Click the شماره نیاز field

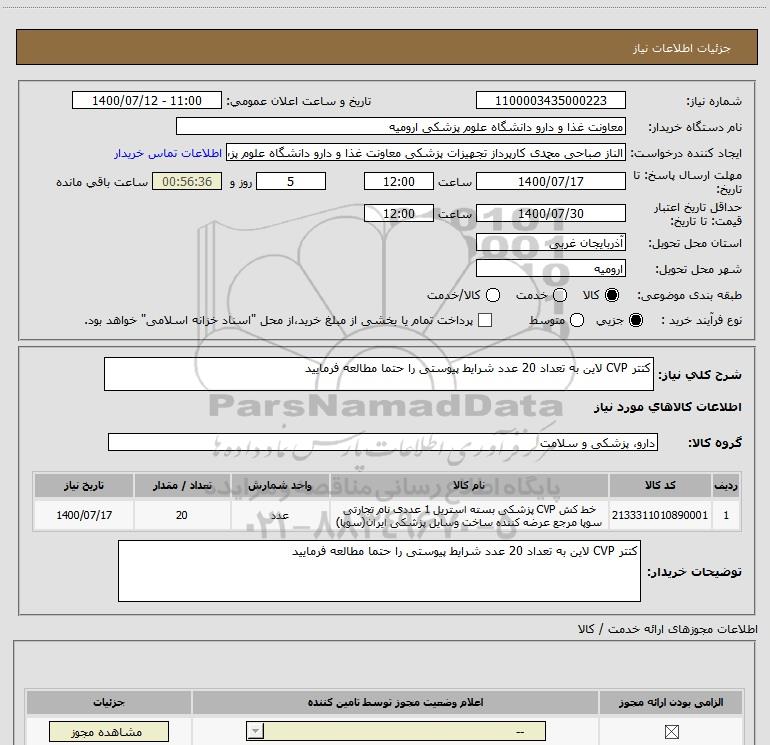tap(551, 101)
